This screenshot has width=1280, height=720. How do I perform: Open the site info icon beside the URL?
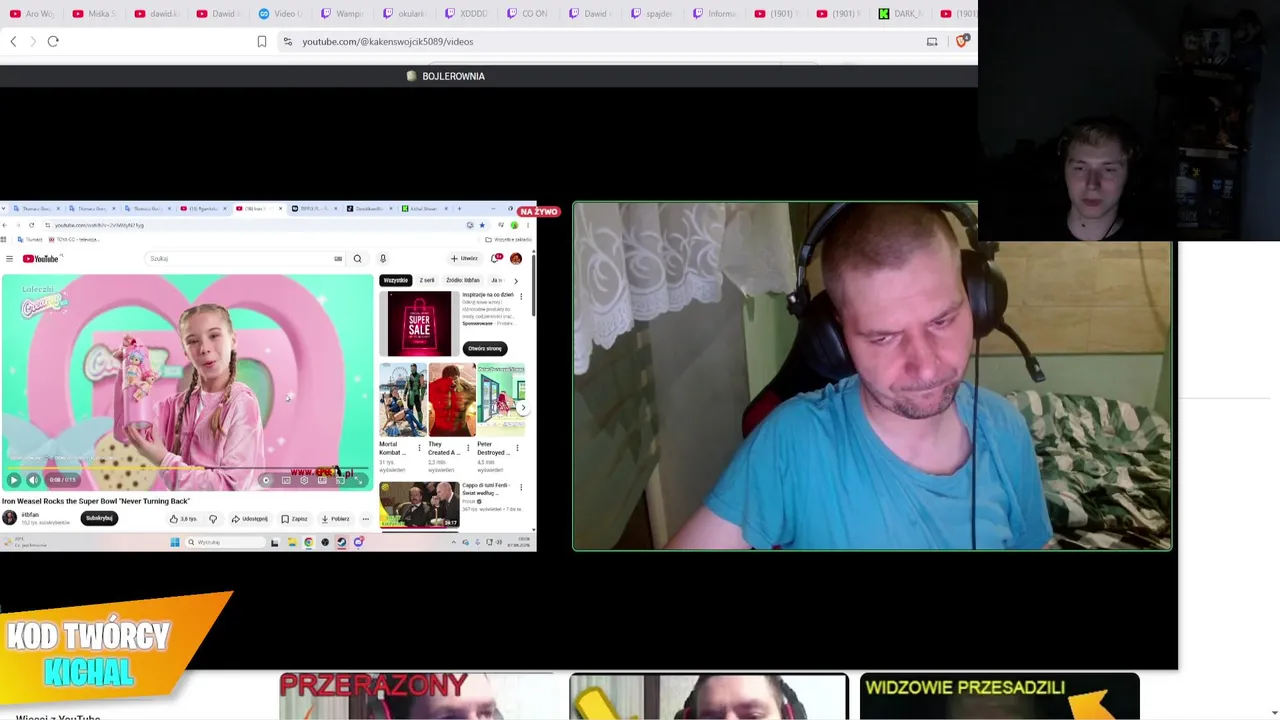[288, 41]
